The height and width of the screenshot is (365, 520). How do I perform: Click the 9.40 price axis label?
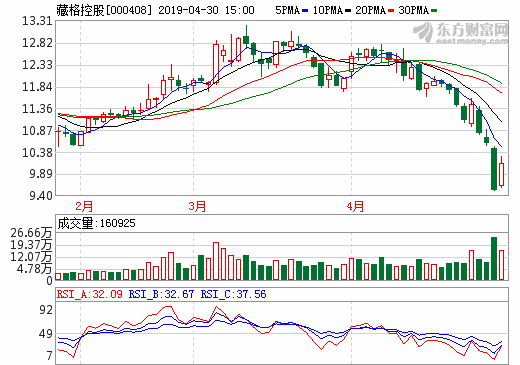41,196
